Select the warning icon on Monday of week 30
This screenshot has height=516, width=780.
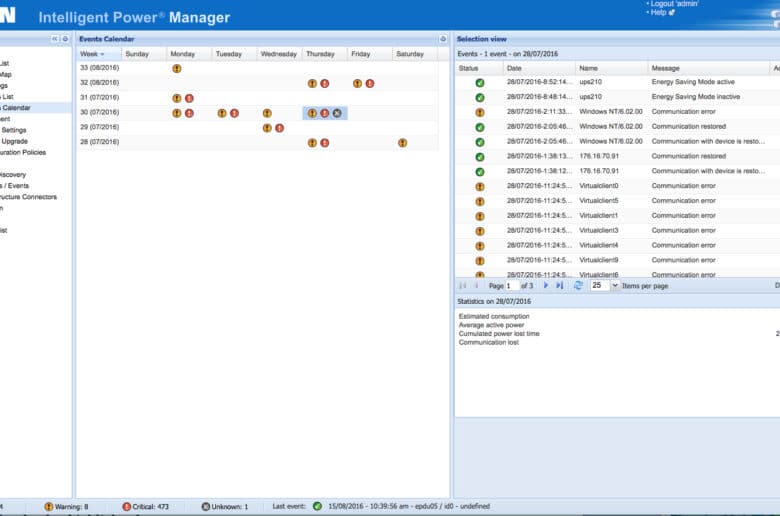click(x=177, y=113)
